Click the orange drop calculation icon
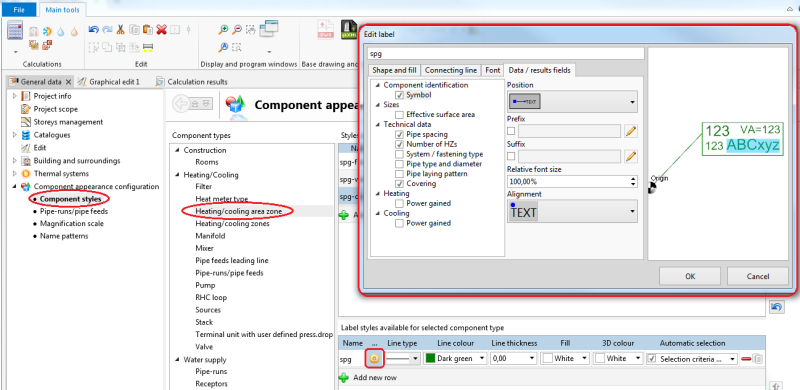800x390 pixels. coord(74,32)
